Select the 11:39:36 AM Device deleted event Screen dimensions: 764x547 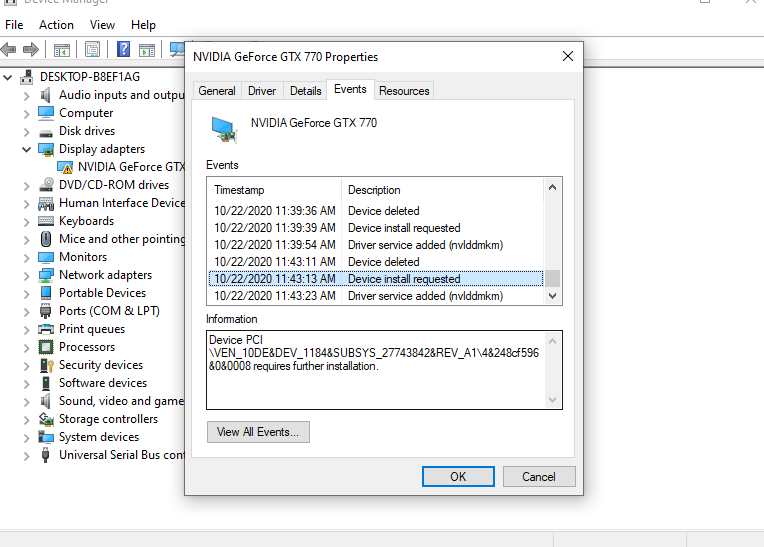(x=376, y=211)
